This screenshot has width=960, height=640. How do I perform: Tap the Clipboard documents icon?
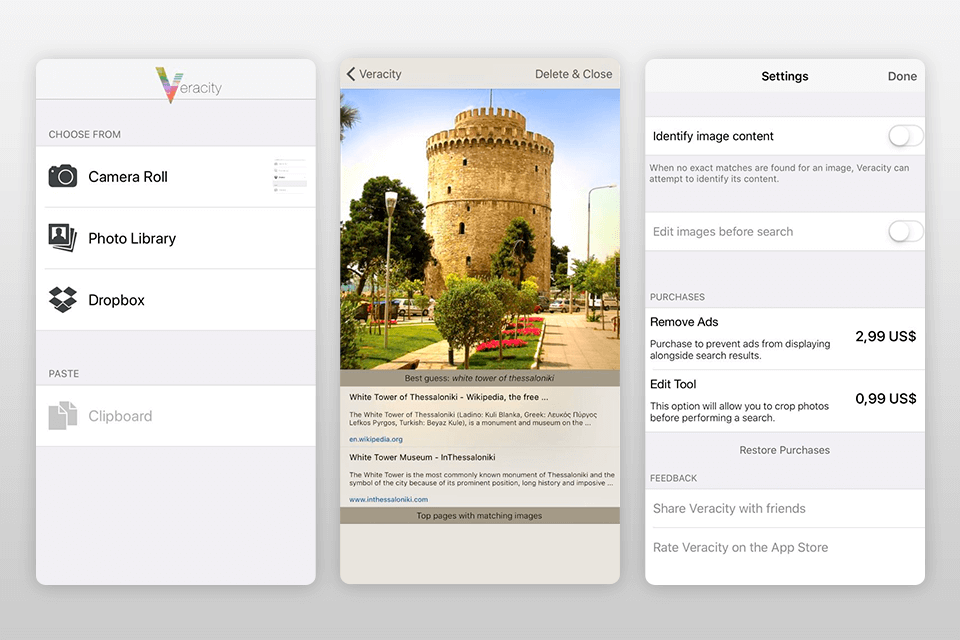(x=63, y=416)
